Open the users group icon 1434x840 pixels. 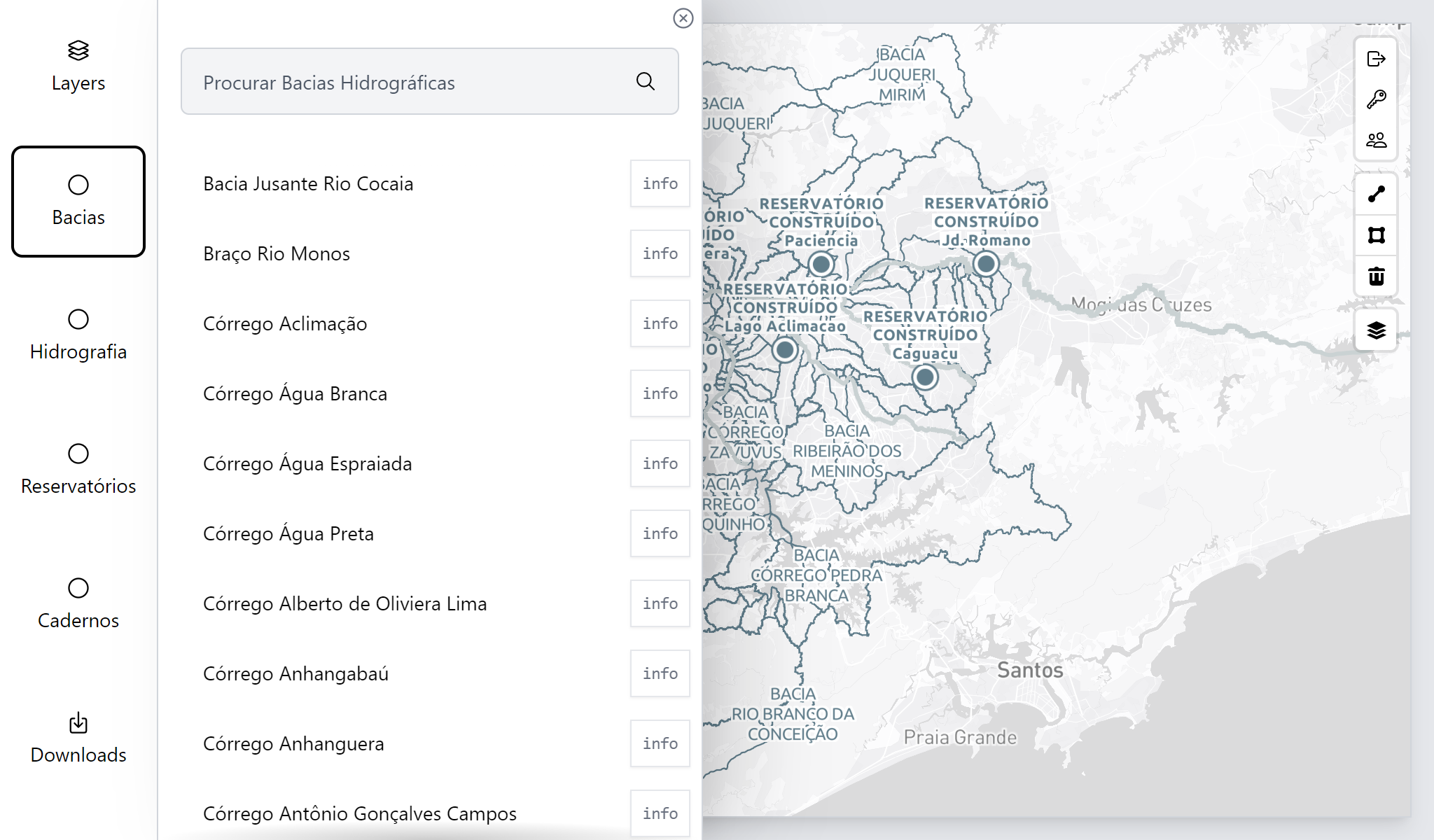click(x=1376, y=140)
